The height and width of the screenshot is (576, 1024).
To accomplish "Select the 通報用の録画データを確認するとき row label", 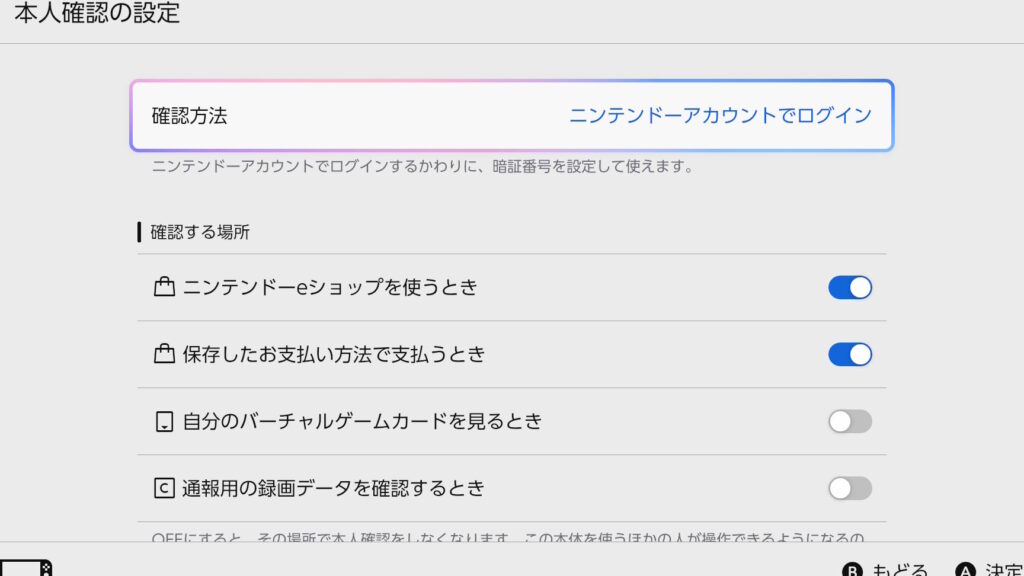I will [x=333, y=489].
